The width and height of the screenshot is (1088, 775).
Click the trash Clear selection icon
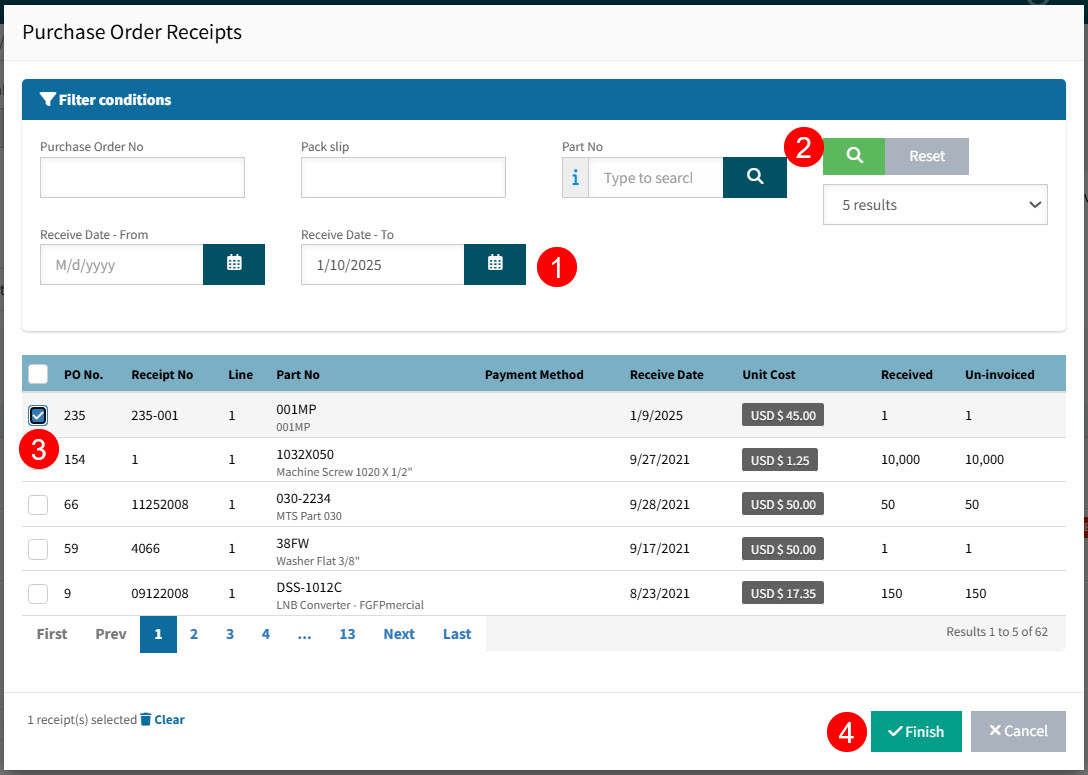pos(146,719)
